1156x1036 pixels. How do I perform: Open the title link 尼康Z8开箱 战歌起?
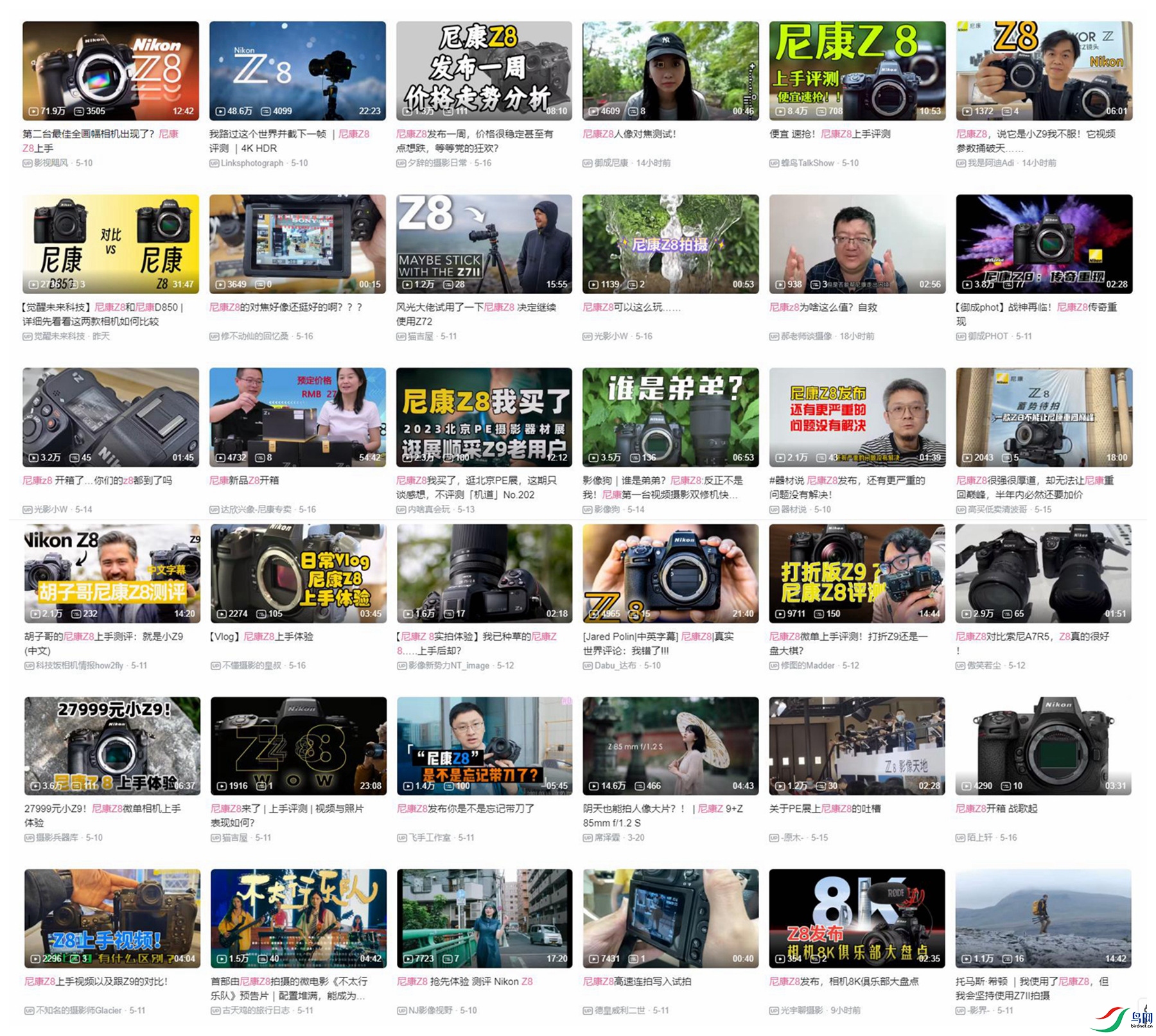(x=996, y=809)
